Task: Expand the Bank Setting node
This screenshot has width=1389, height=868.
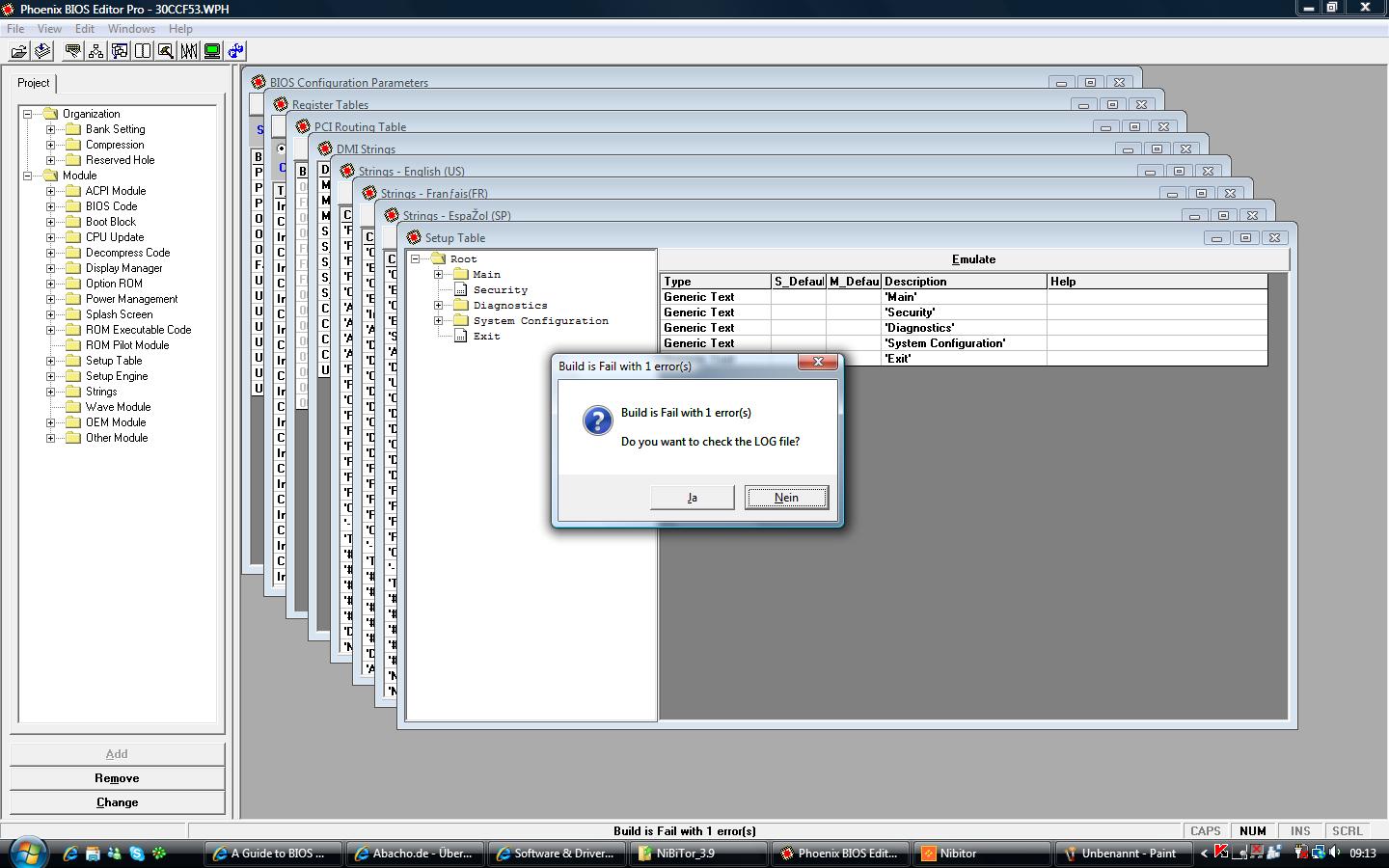Action: (51, 129)
